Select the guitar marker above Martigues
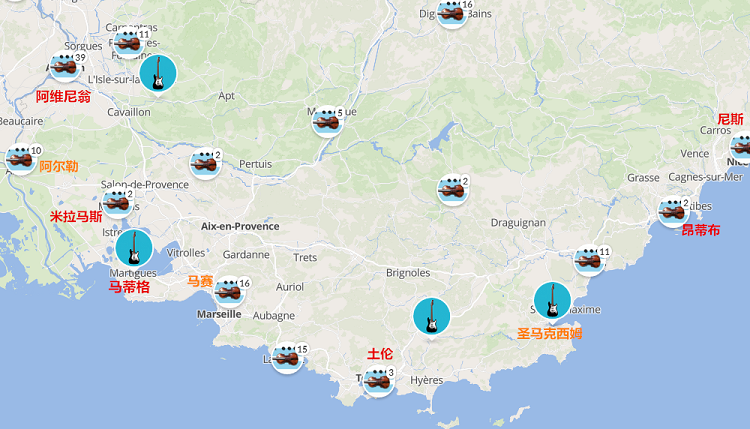Viewport: 750px width, 429px height. pos(134,249)
